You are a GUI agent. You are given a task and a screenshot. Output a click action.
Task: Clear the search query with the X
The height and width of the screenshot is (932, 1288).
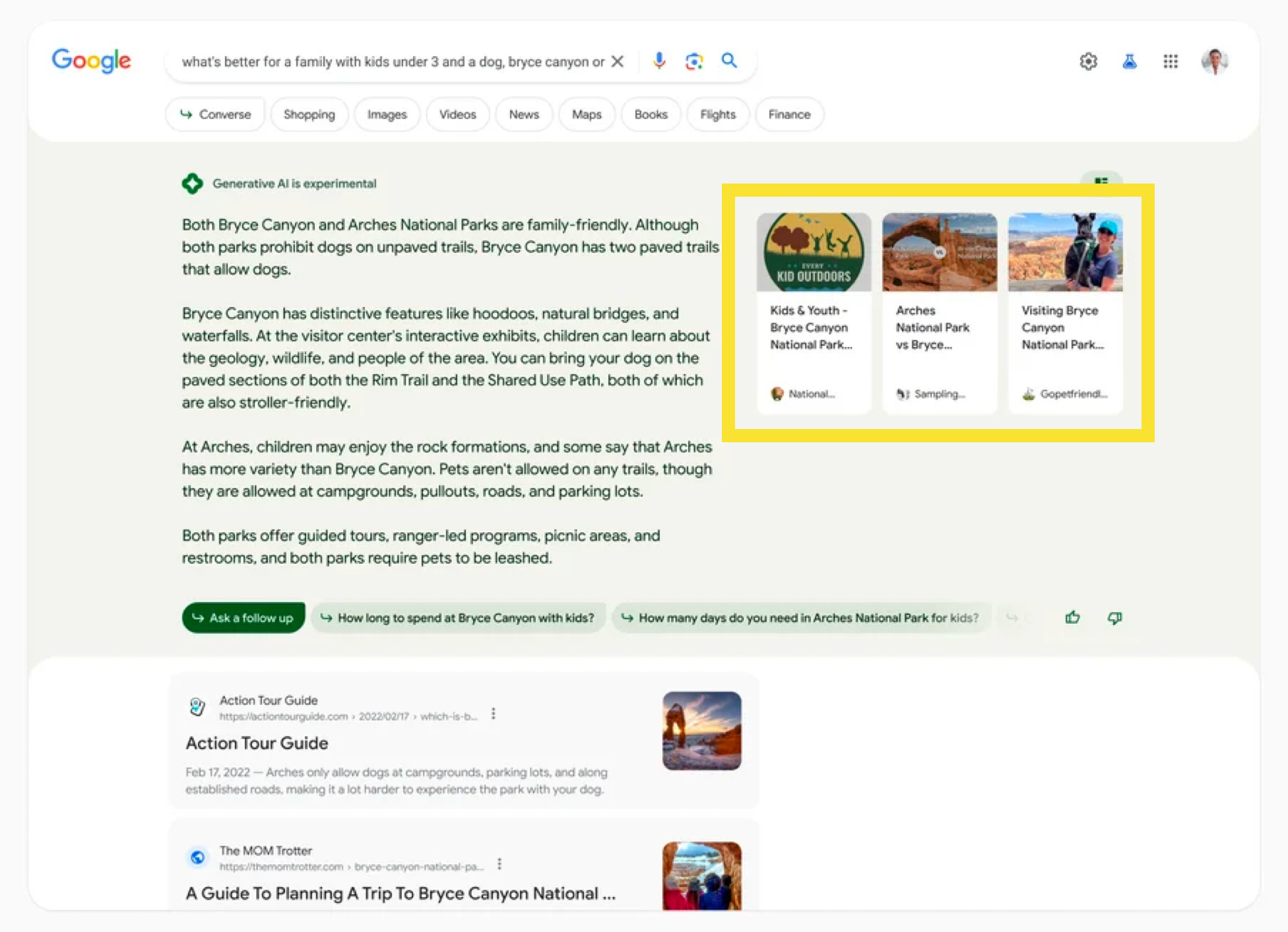(618, 61)
